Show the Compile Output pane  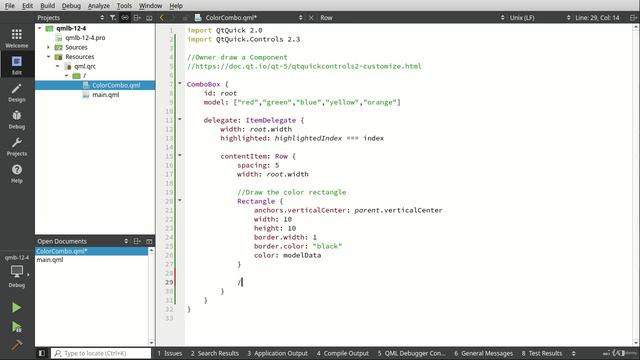(x=342, y=353)
